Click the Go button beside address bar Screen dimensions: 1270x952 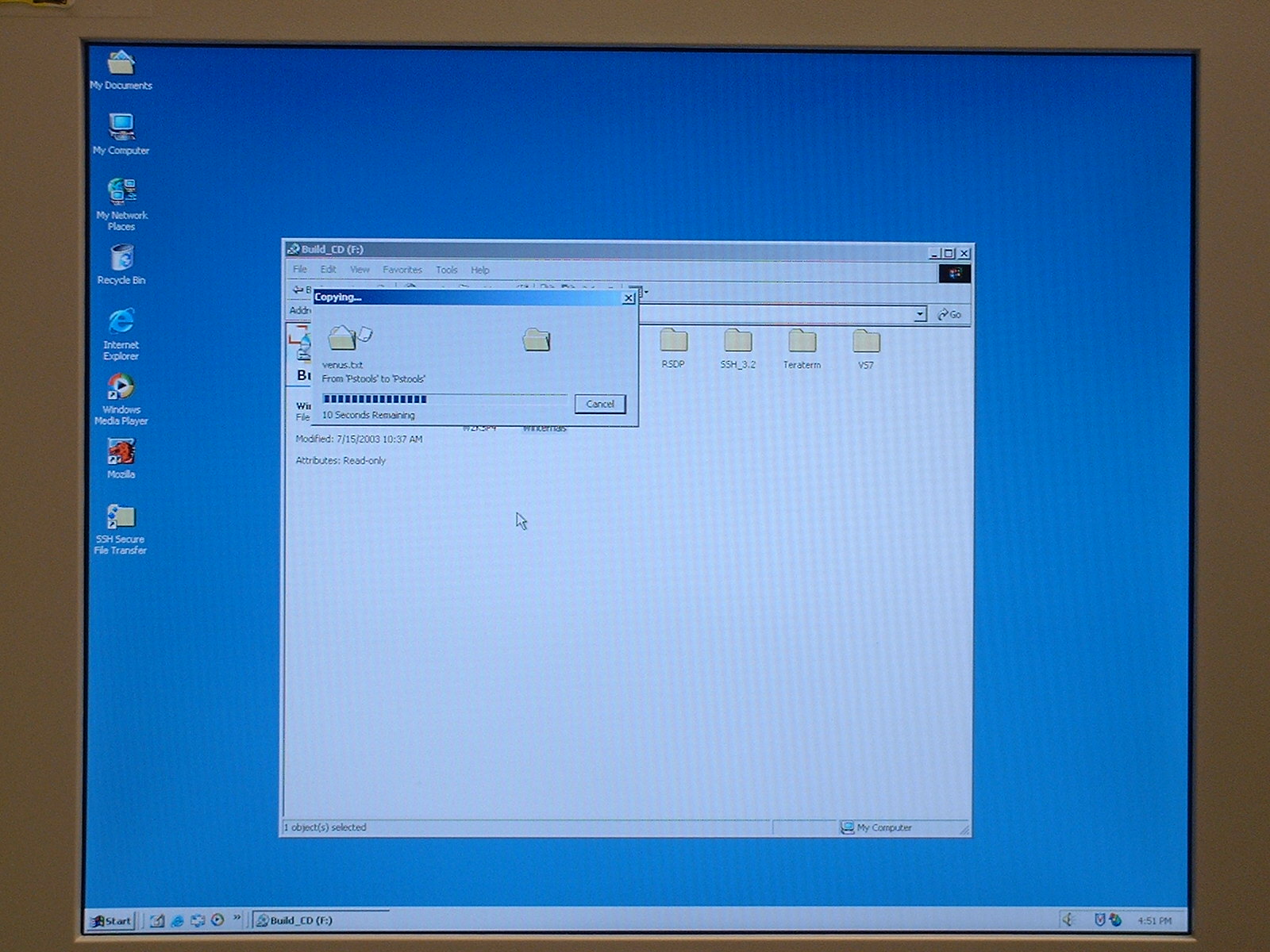tap(949, 314)
